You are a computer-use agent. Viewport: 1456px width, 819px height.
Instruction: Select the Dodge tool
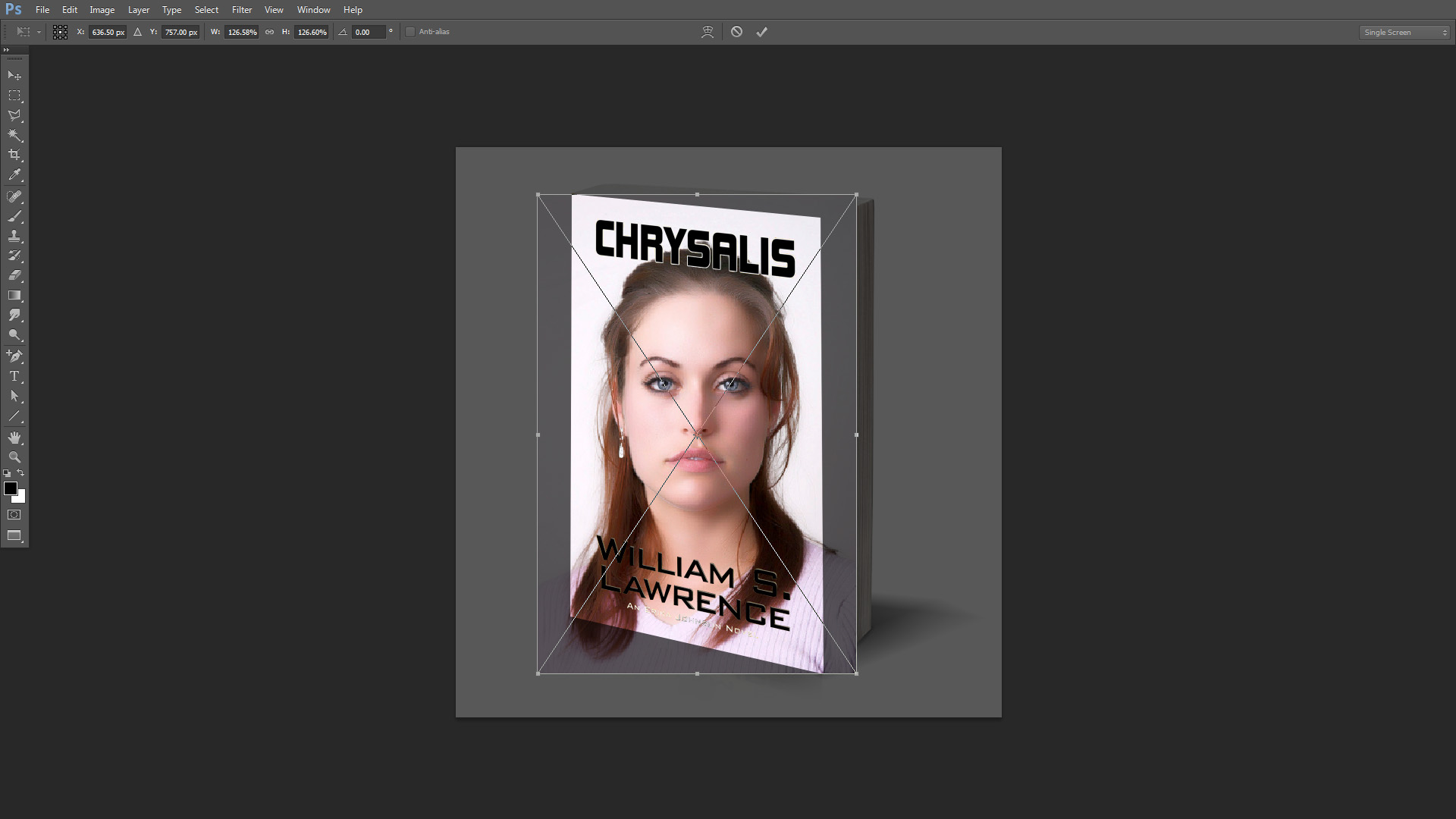click(14, 334)
